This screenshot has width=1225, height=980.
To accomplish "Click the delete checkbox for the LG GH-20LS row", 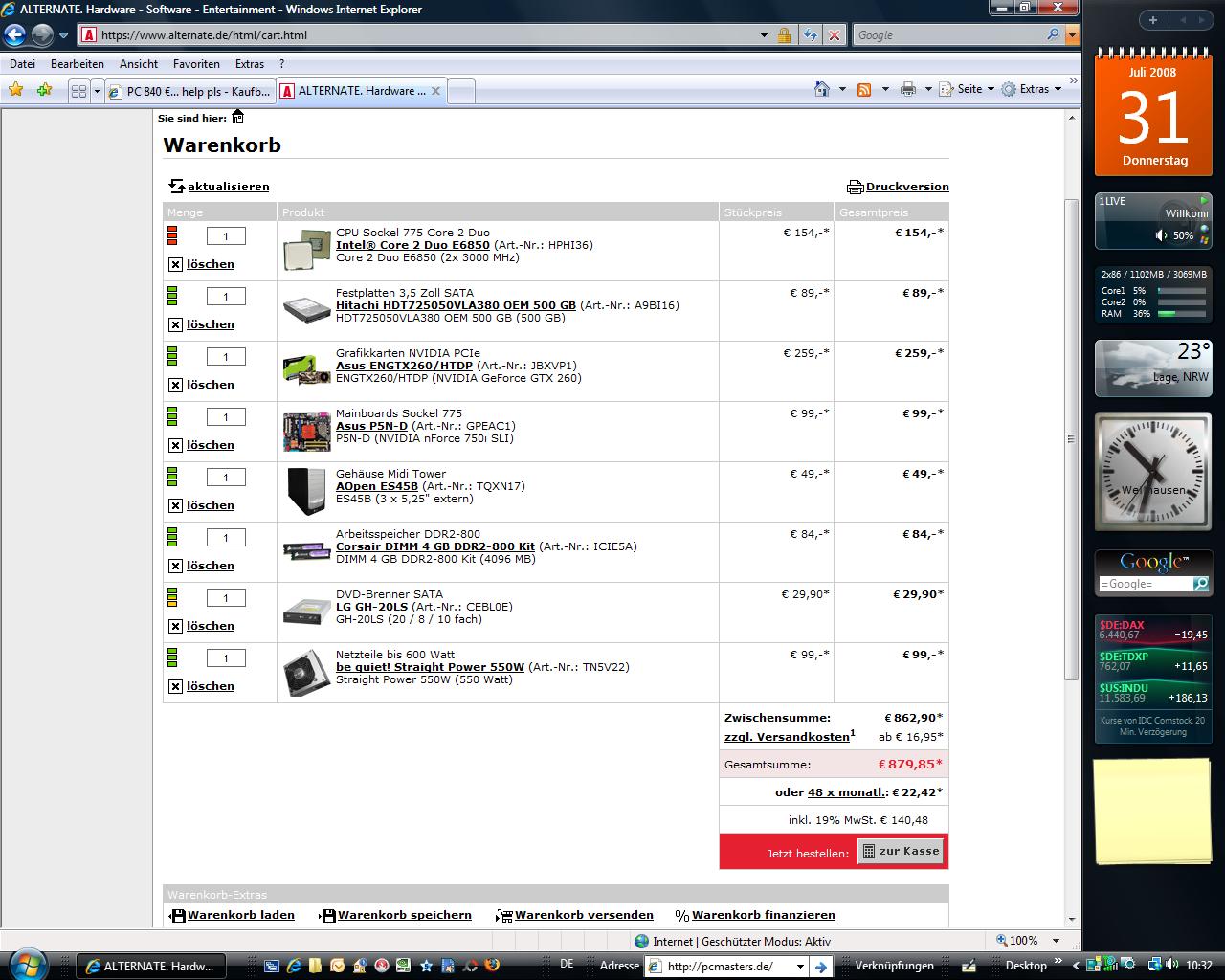I will point(175,627).
